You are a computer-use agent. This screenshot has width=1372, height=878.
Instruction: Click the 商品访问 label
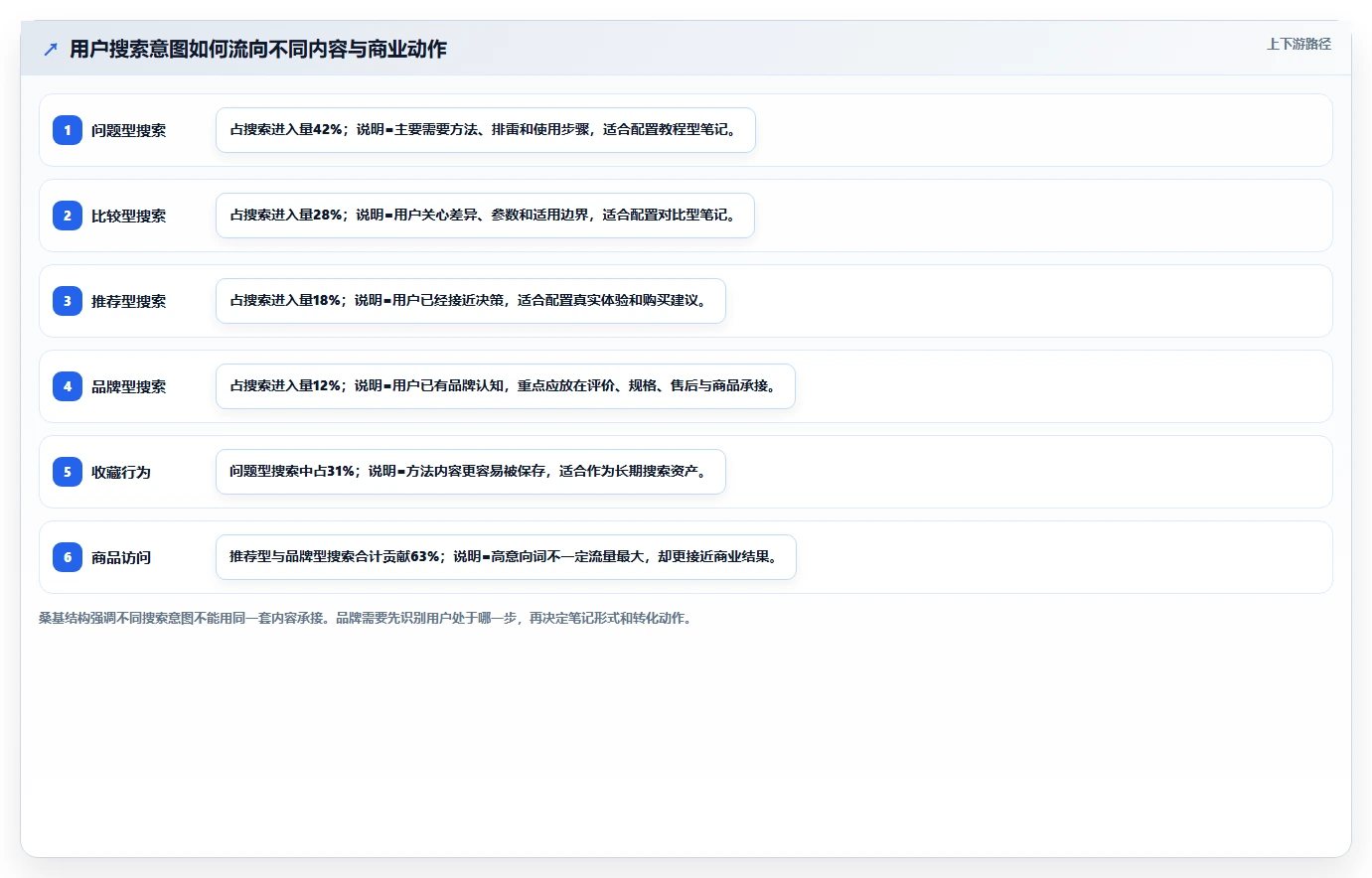tap(121, 557)
